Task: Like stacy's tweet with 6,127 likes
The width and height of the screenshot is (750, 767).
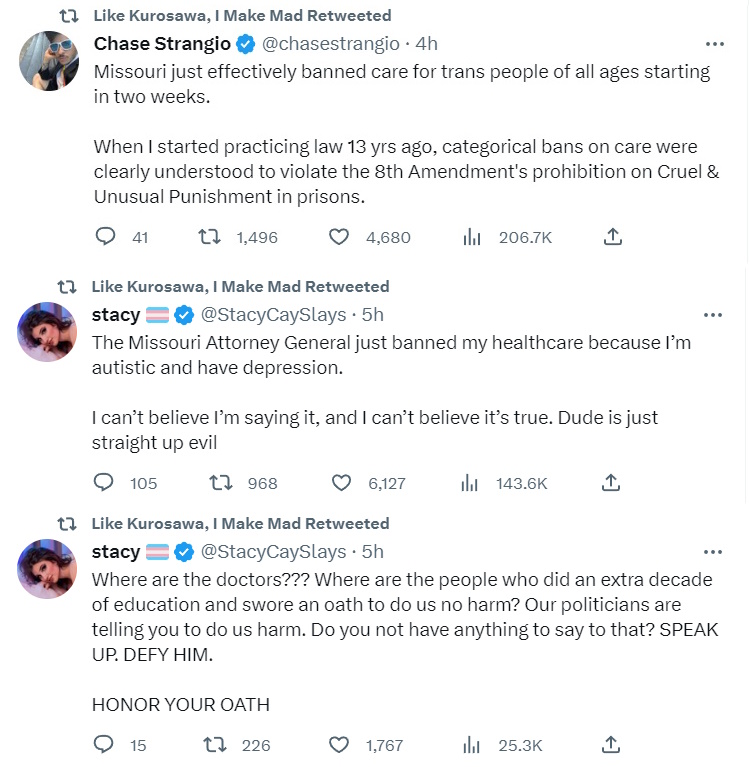Action: 341,483
